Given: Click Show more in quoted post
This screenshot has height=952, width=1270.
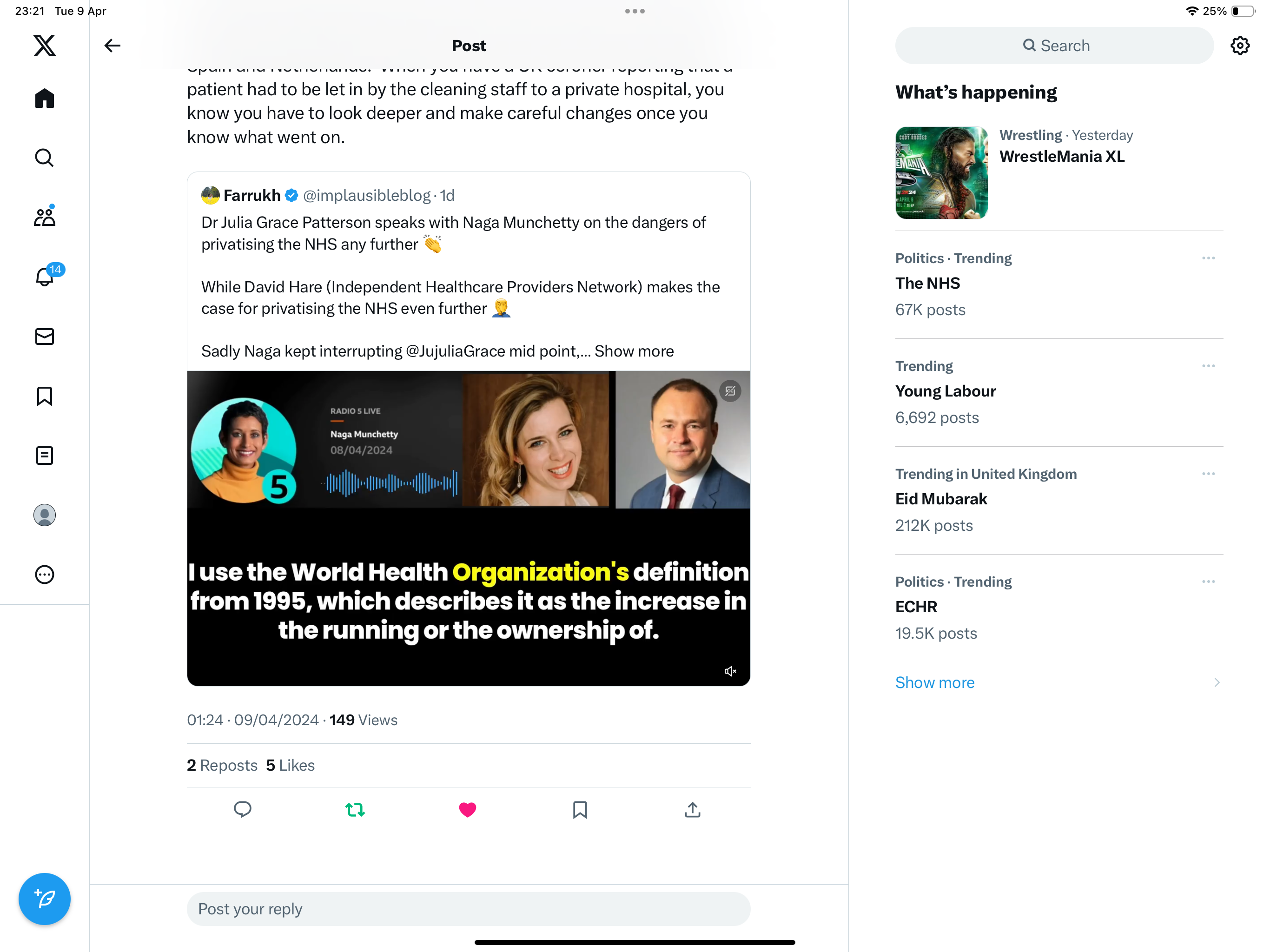Looking at the screenshot, I should (x=634, y=351).
